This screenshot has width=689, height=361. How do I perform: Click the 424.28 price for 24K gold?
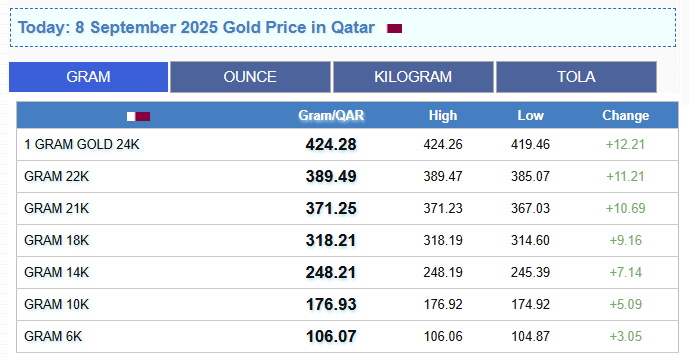pos(331,144)
